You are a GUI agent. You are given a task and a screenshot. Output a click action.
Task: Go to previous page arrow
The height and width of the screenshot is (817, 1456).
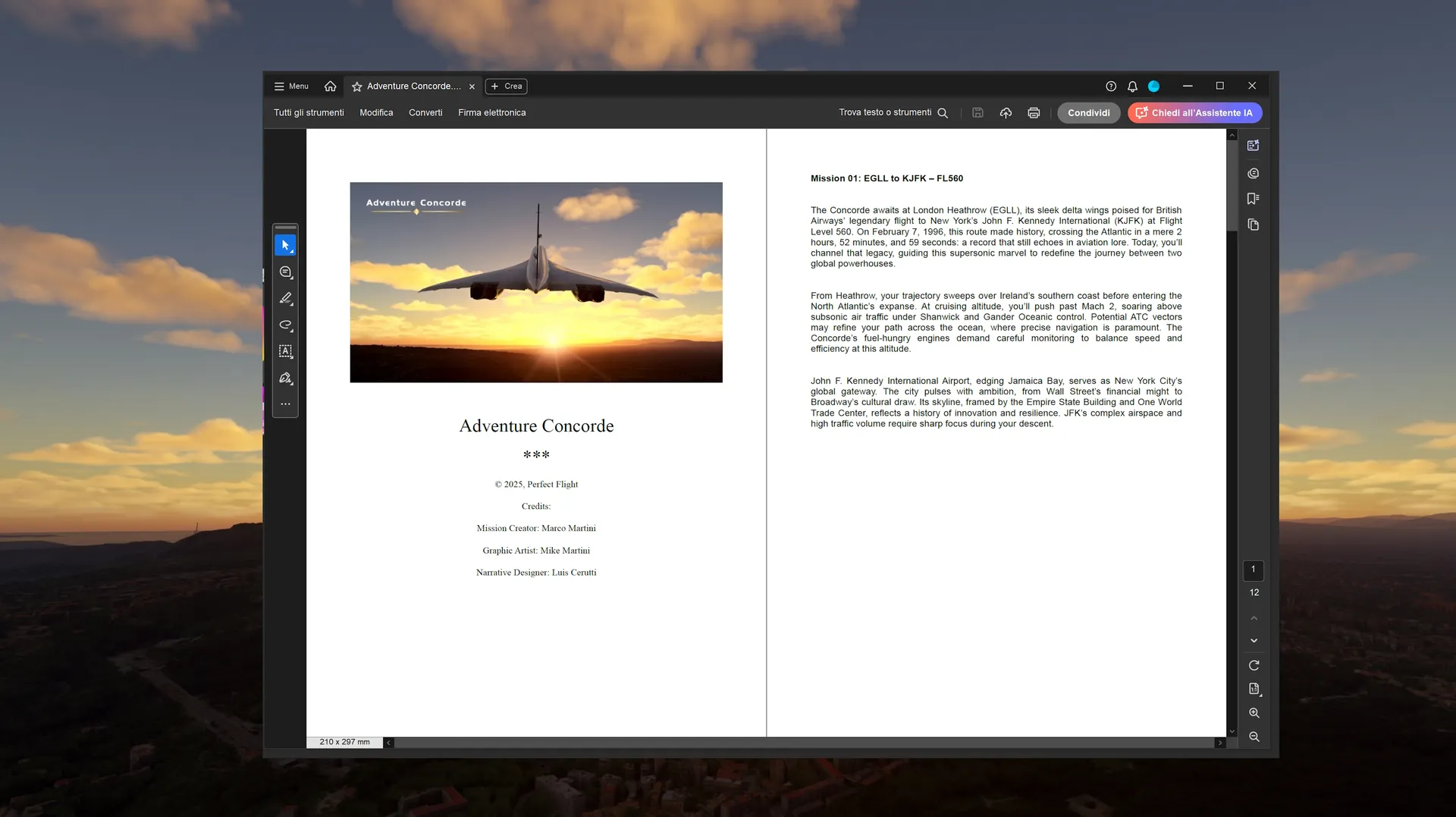point(1254,618)
